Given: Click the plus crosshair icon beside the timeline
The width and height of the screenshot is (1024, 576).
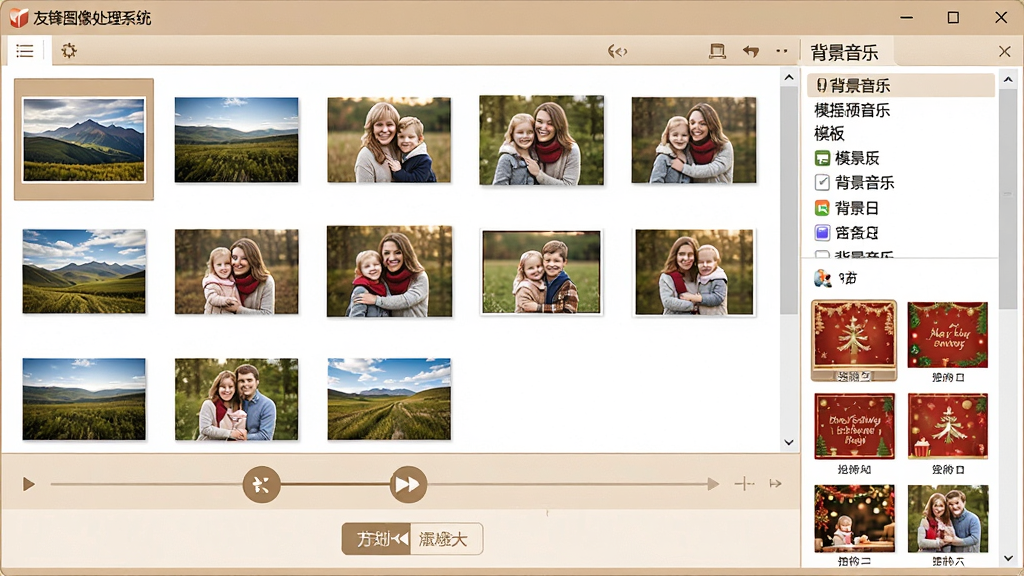Looking at the screenshot, I should 744,483.
